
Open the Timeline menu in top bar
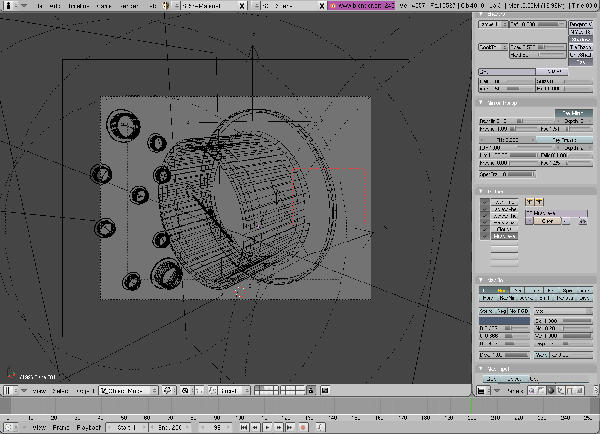click(x=78, y=6)
